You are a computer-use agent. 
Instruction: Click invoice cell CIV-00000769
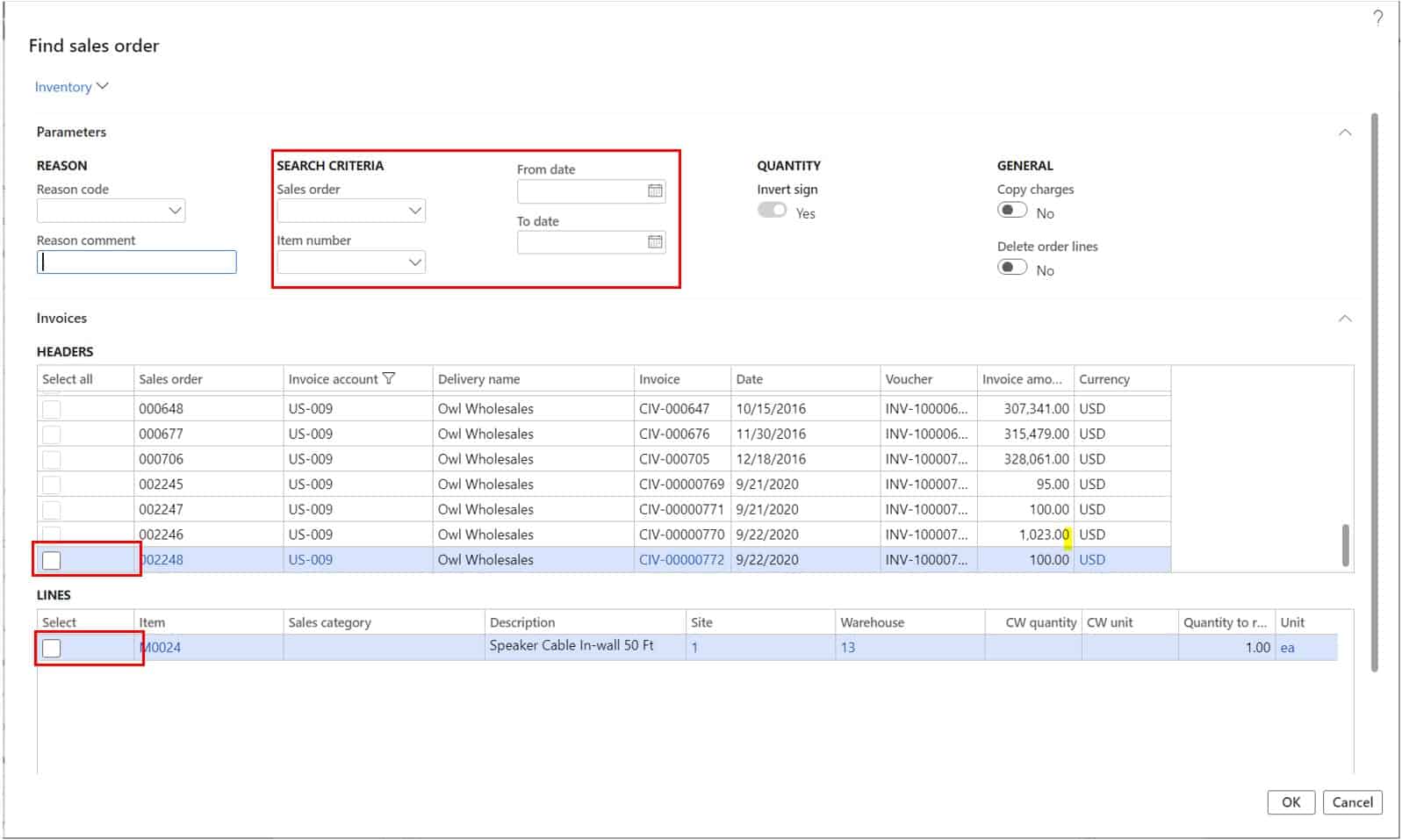coord(681,485)
